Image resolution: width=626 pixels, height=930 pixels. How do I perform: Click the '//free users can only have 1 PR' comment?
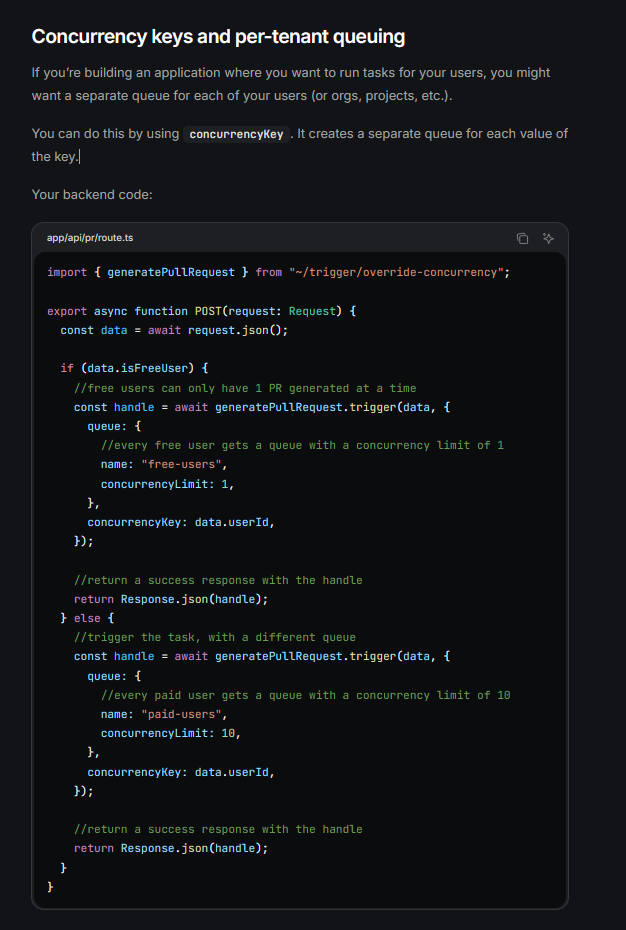(245, 388)
